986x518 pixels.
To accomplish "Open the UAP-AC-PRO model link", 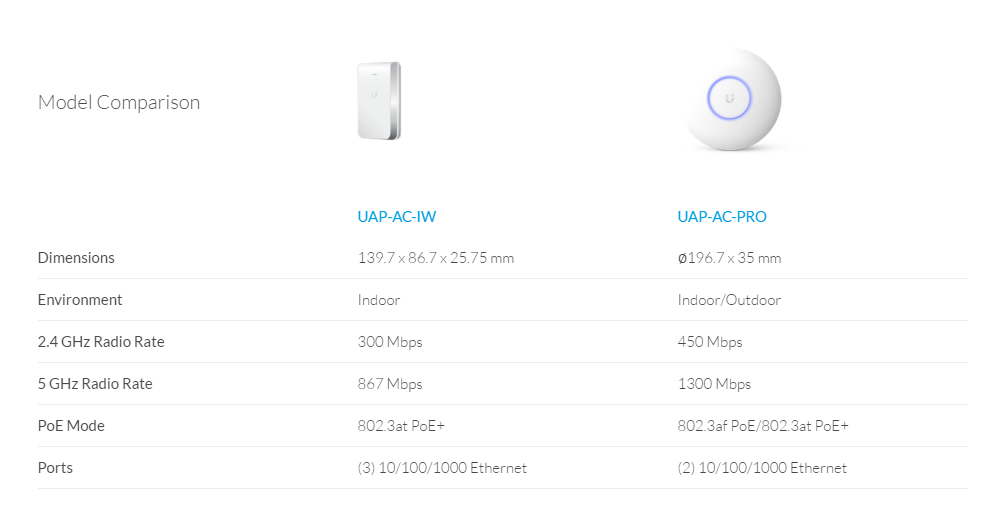I will [x=722, y=216].
